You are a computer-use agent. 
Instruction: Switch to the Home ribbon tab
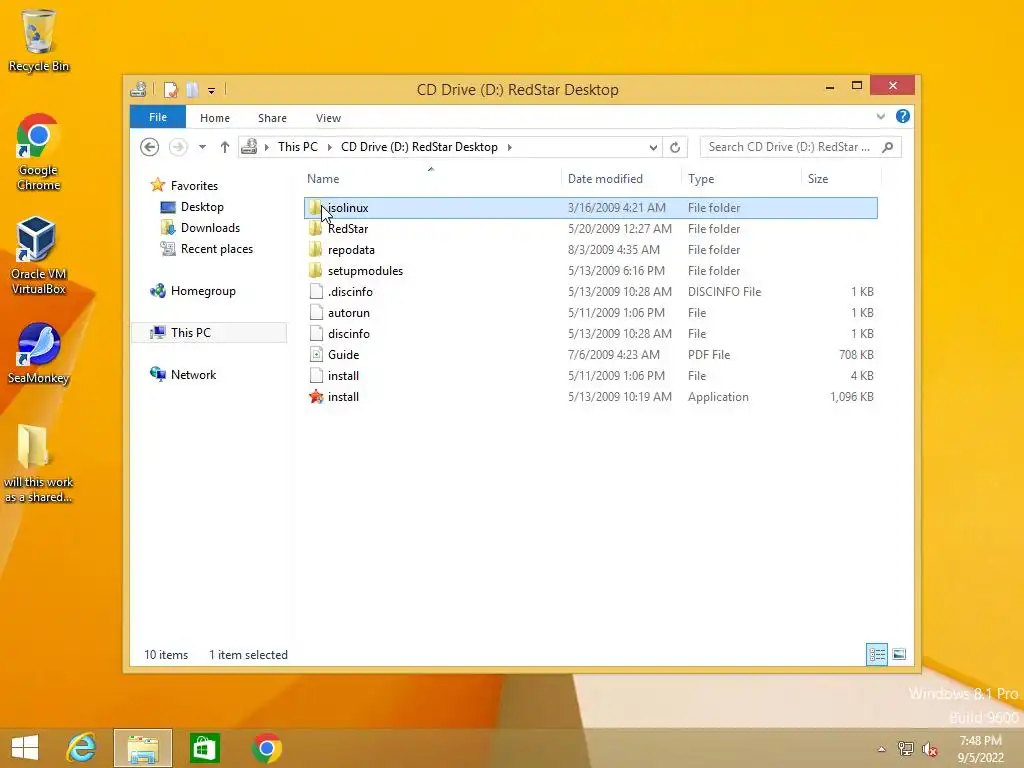(215, 118)
